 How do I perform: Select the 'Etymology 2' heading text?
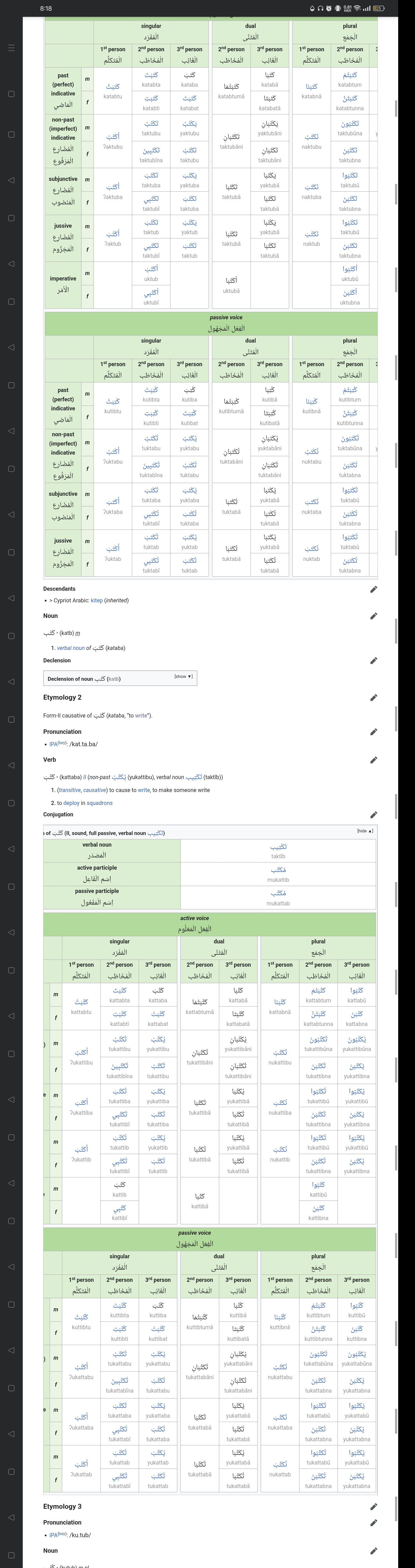click(62, 698)
